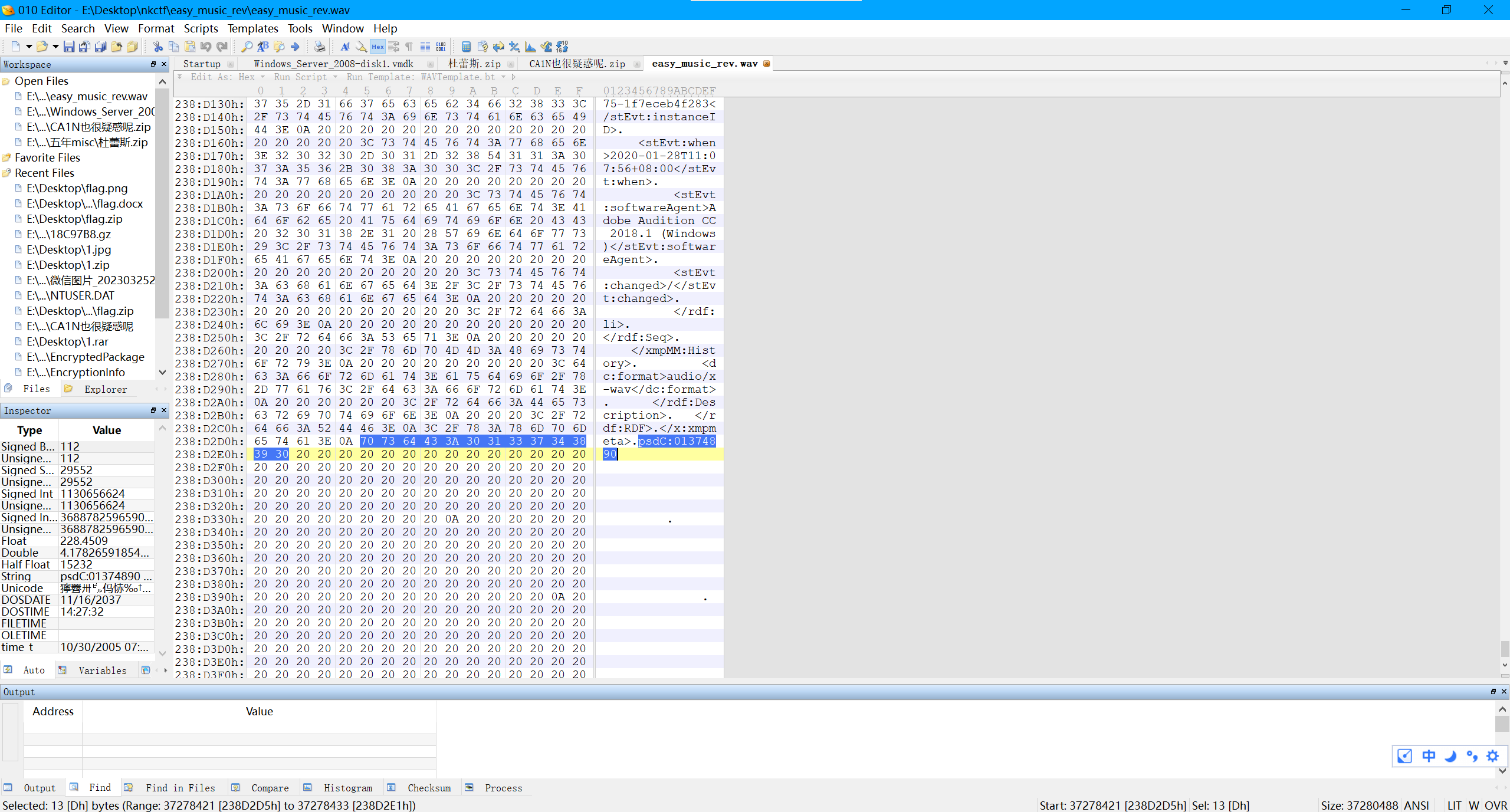Click the Replace text AB icon
1510x812 pixels.
[x=263, y=47]
